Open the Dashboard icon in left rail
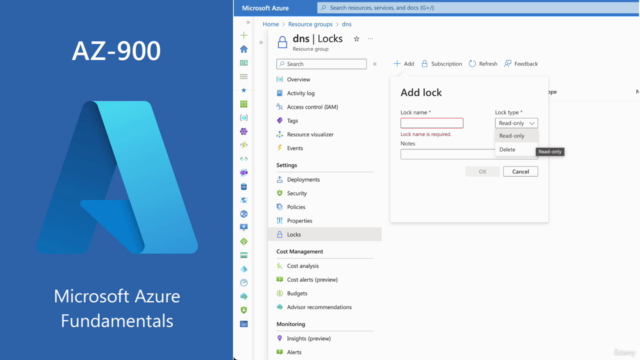Viewport: 640px width, 360px height. 244,63
